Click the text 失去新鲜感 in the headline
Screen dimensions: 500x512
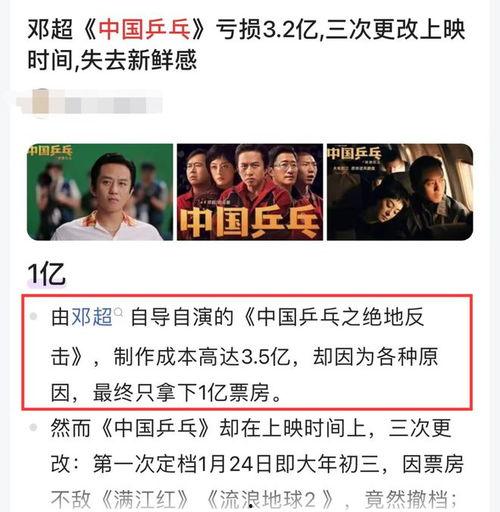tap(138, 61)
